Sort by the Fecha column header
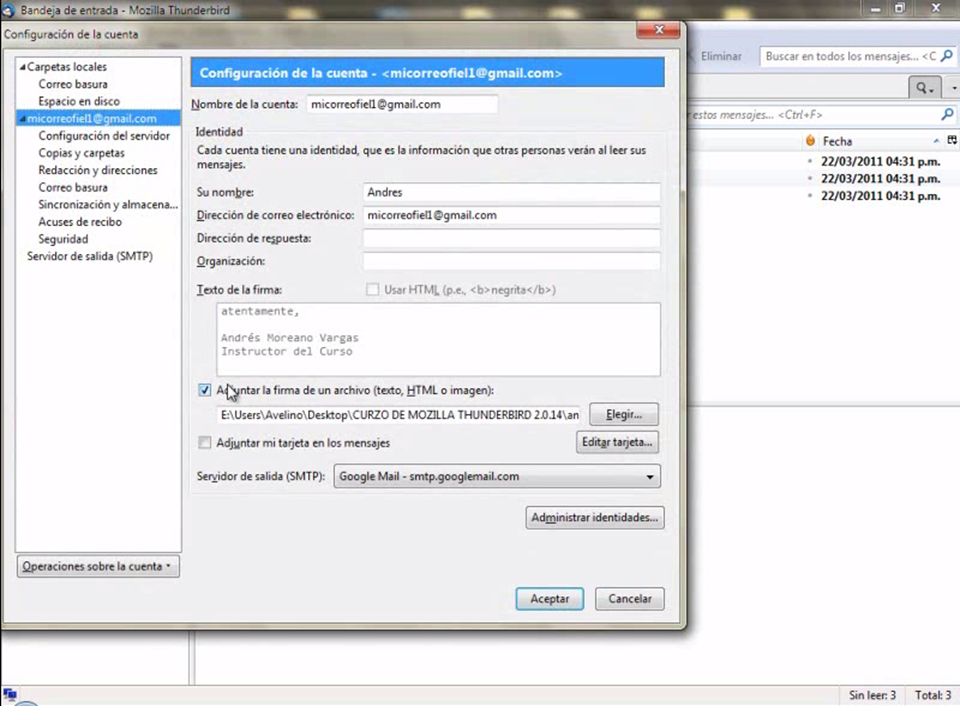This screenshot has width=960, height=720. (x=872, y=141)
